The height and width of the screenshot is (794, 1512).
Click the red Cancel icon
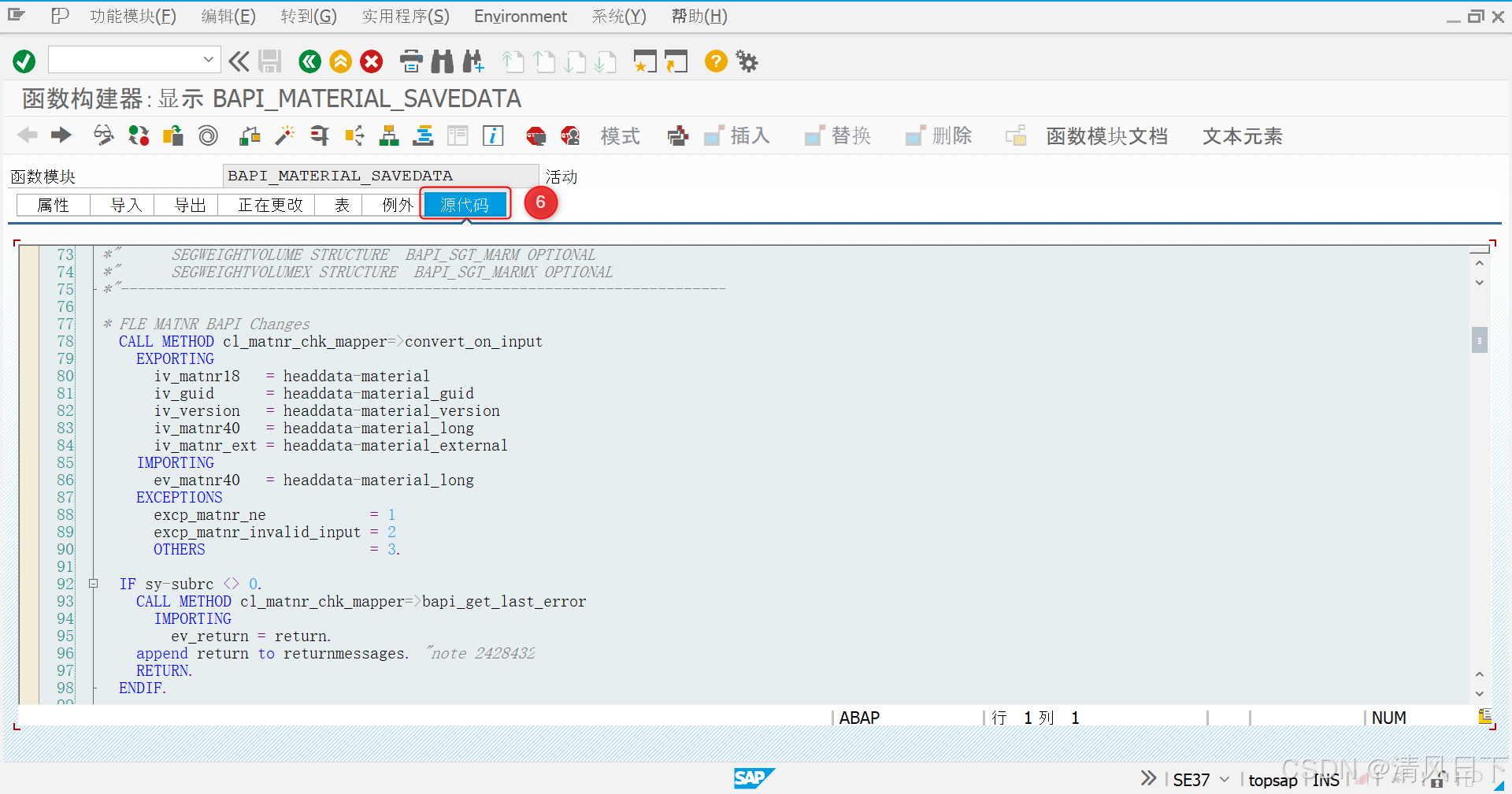click(x=372, y=61)
